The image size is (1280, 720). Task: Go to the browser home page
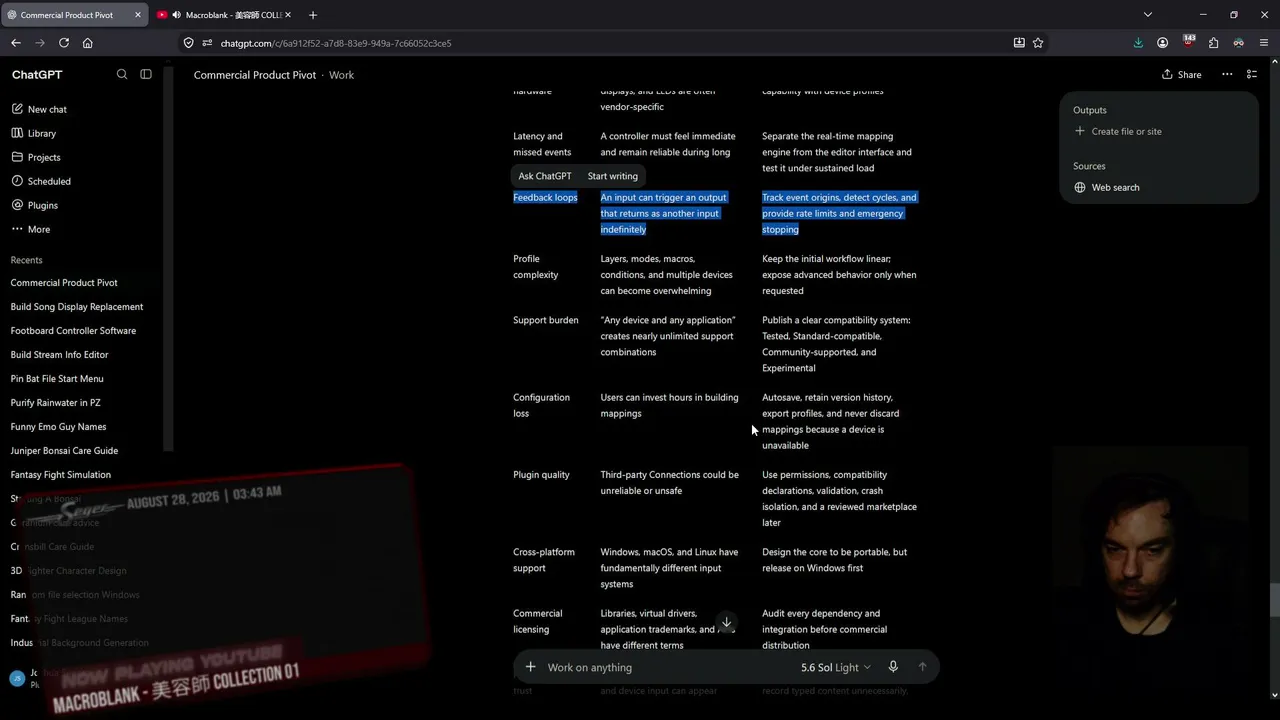[x=88, y=43]
